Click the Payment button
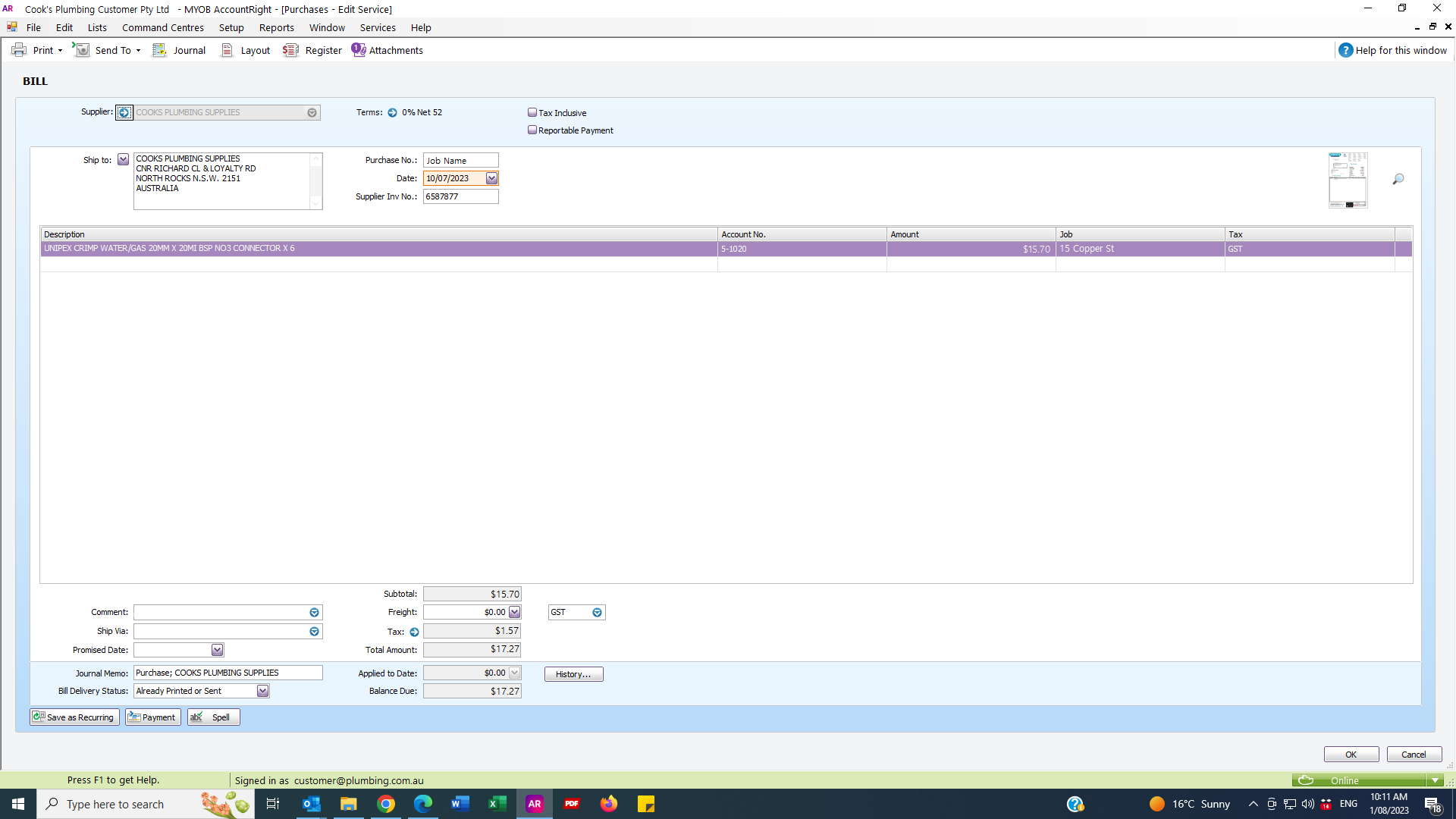 [152, 717]
